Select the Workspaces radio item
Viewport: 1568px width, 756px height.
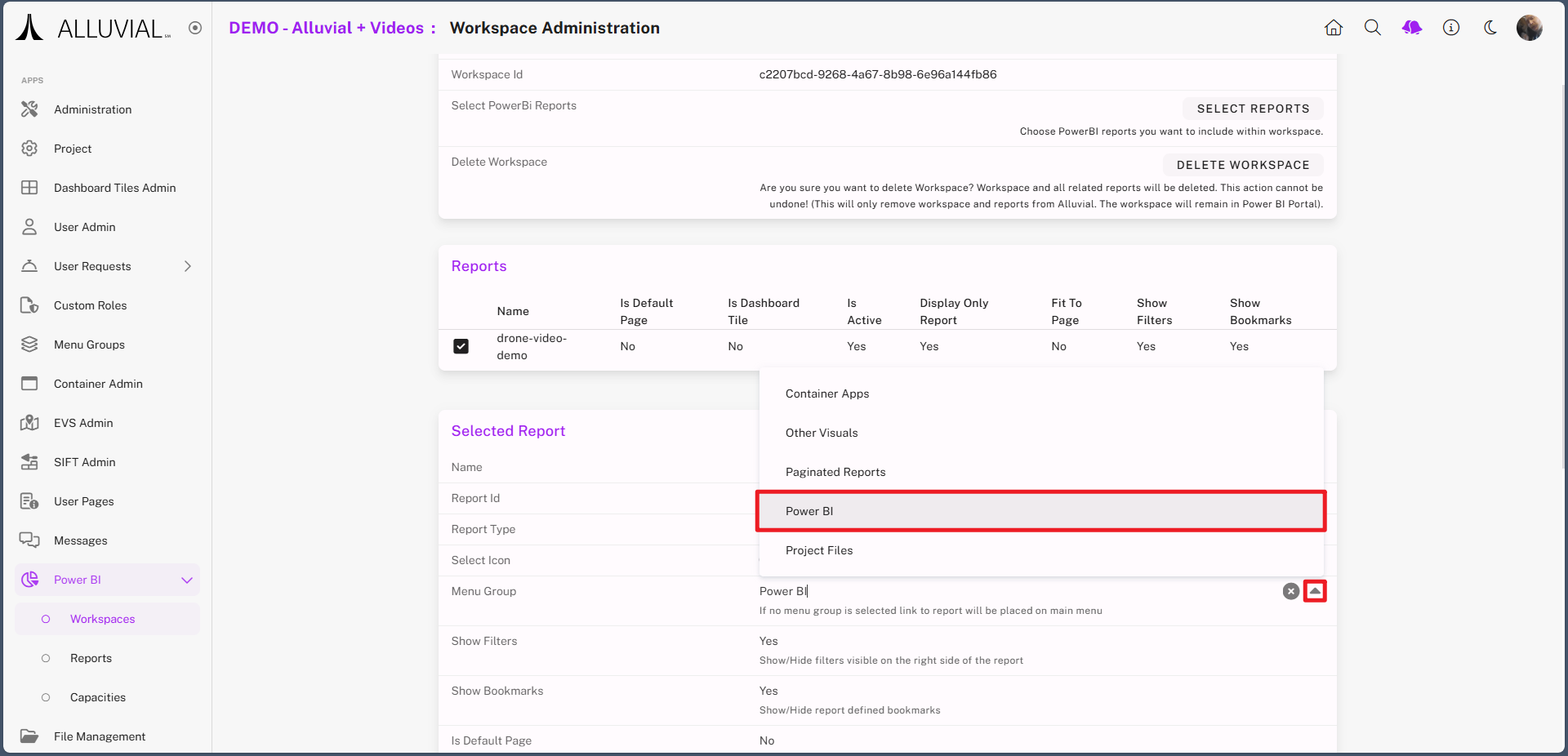coord(107,619)
